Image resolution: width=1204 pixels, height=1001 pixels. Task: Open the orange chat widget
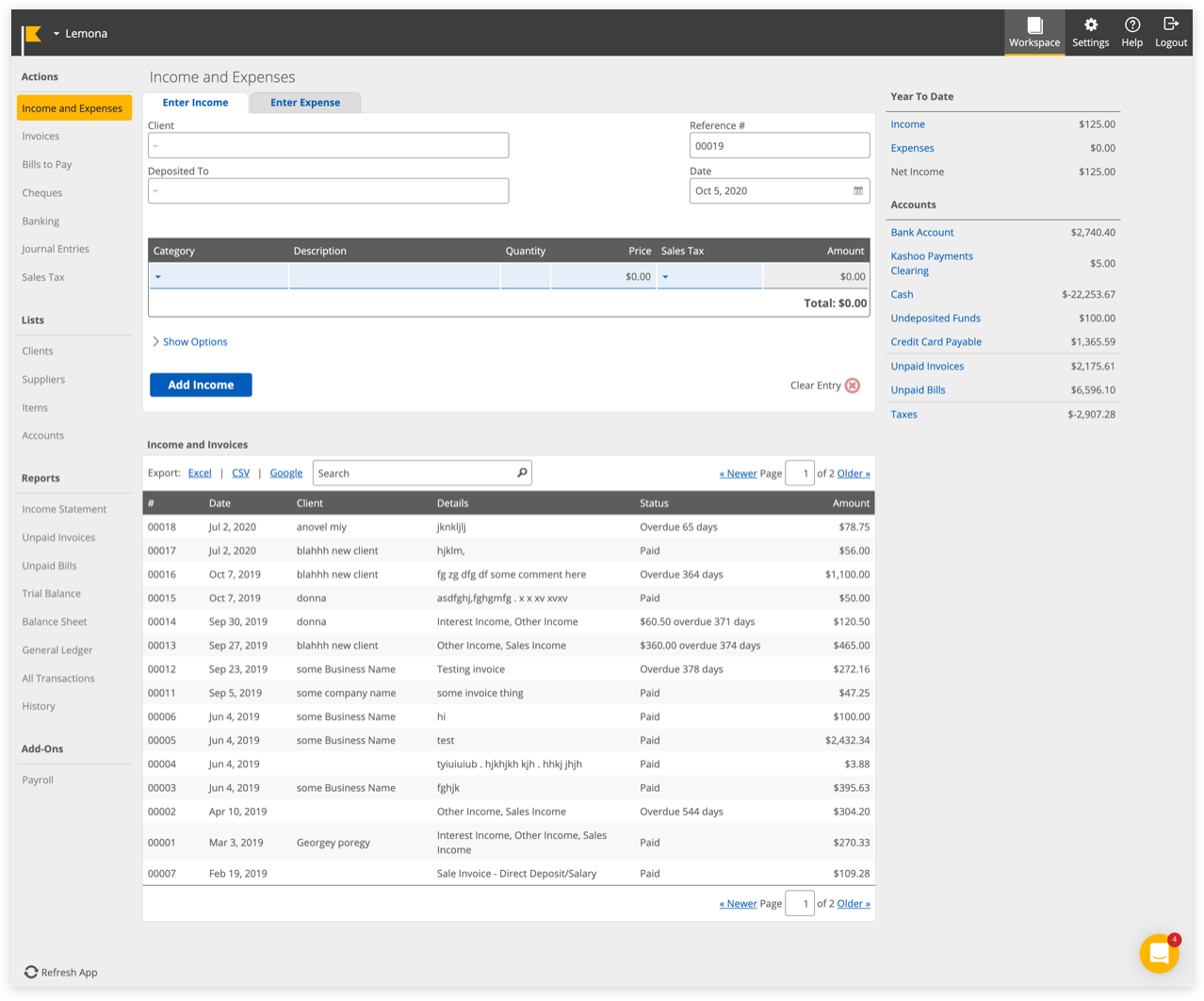coord(1159,954)
